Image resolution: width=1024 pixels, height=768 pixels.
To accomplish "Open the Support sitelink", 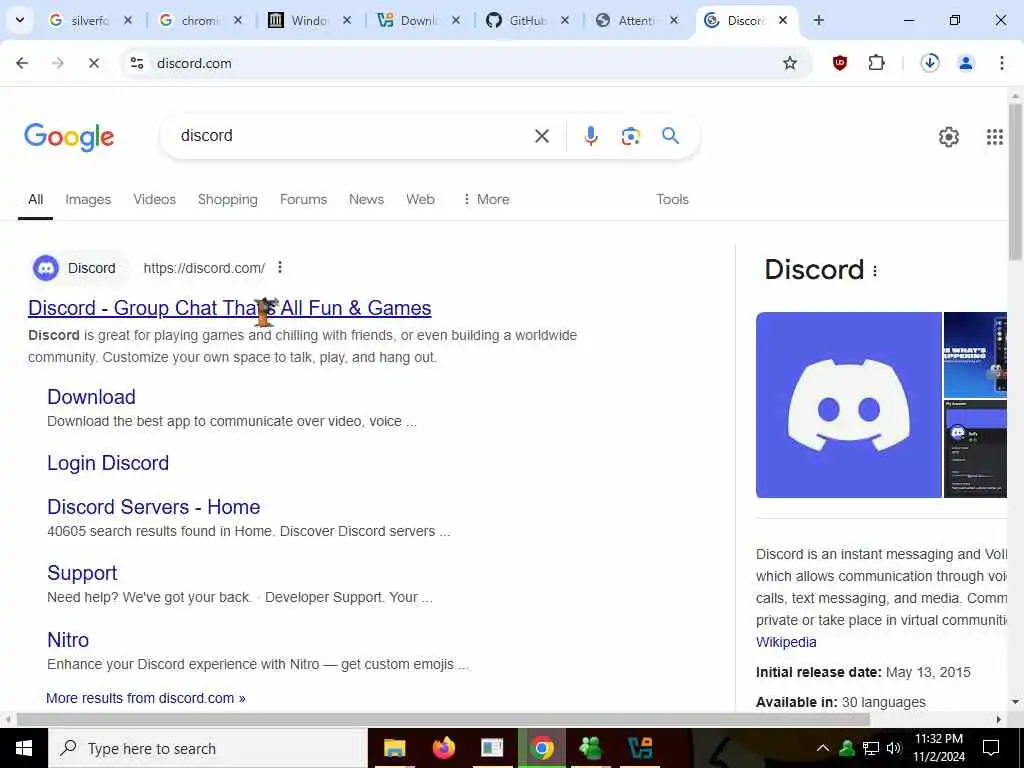I will tap(82, 573).
